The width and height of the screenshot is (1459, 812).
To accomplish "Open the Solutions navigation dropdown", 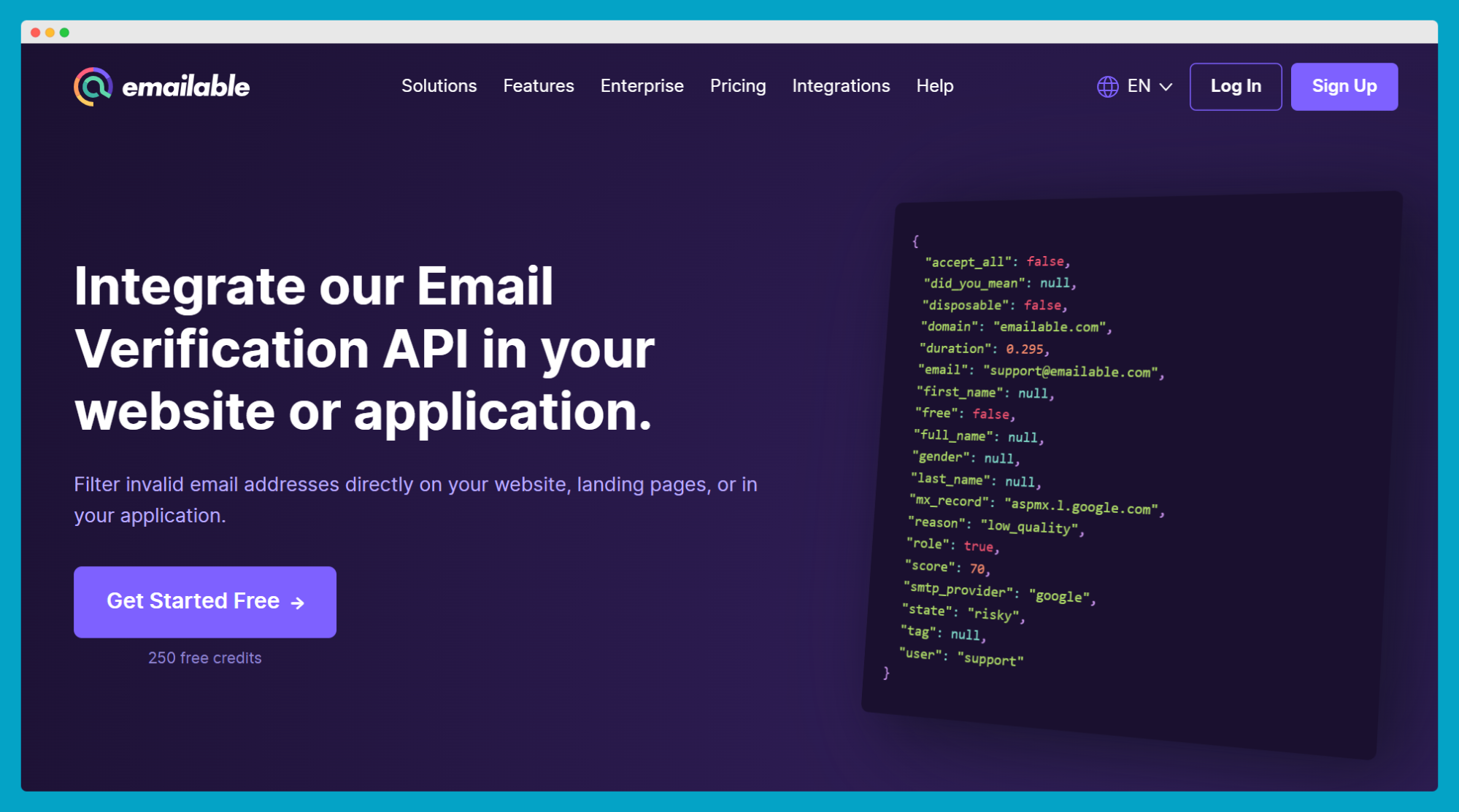I will (438, 86).
